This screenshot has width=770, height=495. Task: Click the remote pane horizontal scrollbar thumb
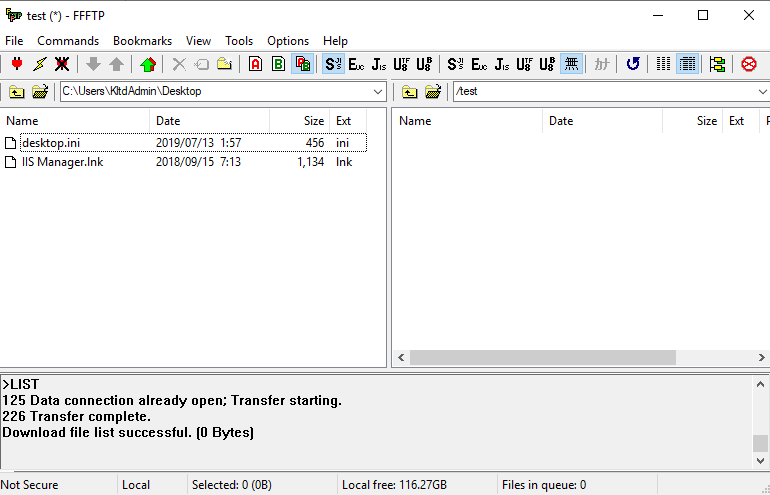click(543, 358)
